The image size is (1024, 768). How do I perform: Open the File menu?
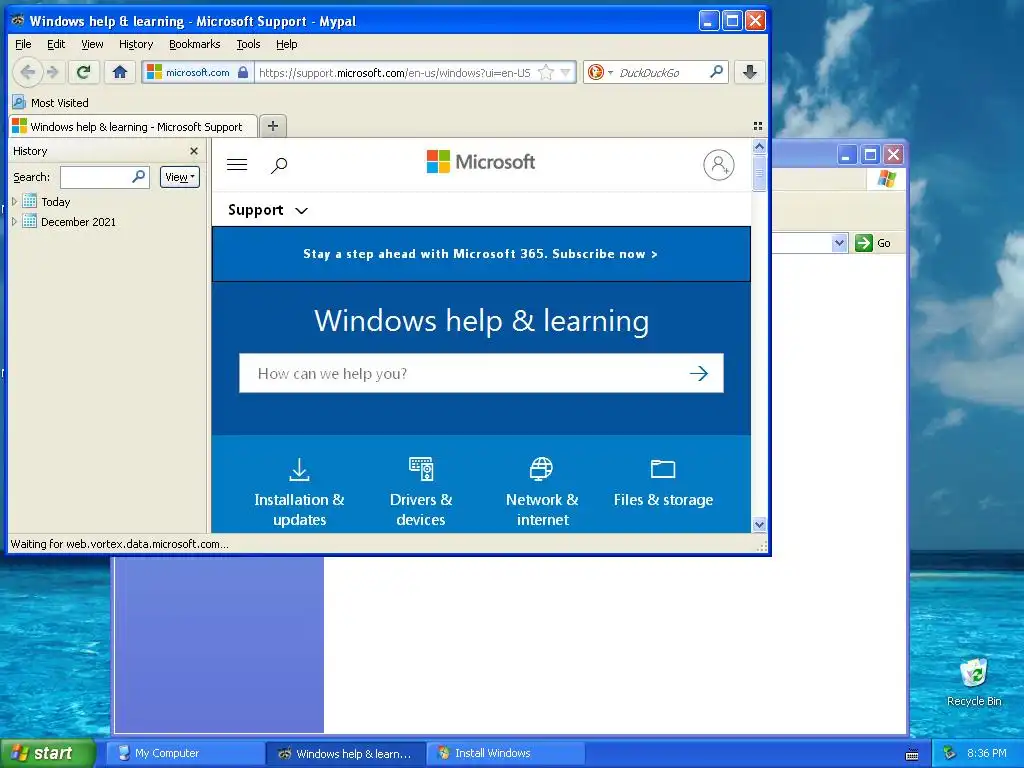[x=23, y=44]
